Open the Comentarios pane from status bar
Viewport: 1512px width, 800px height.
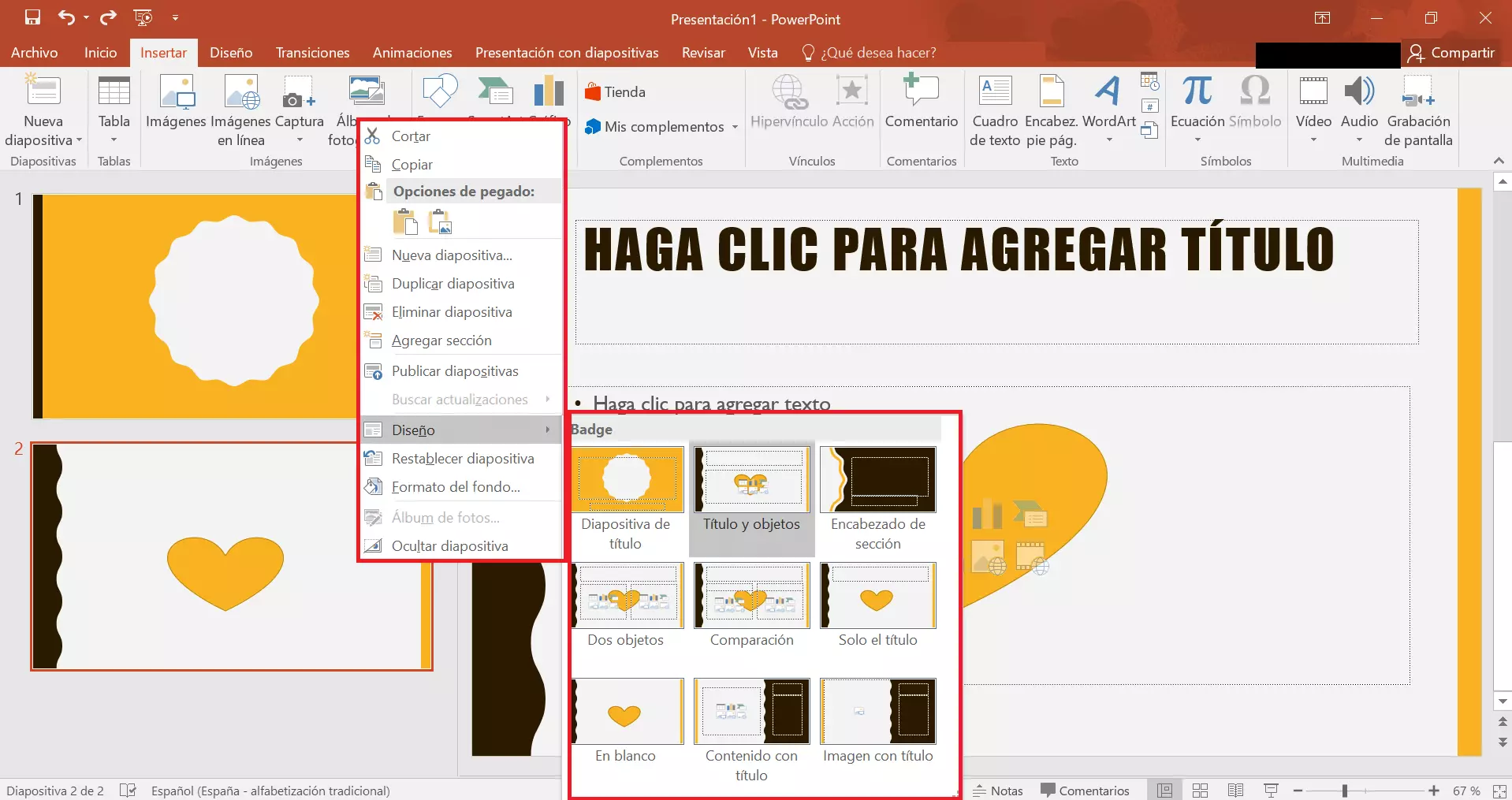tap(1085, 791)
